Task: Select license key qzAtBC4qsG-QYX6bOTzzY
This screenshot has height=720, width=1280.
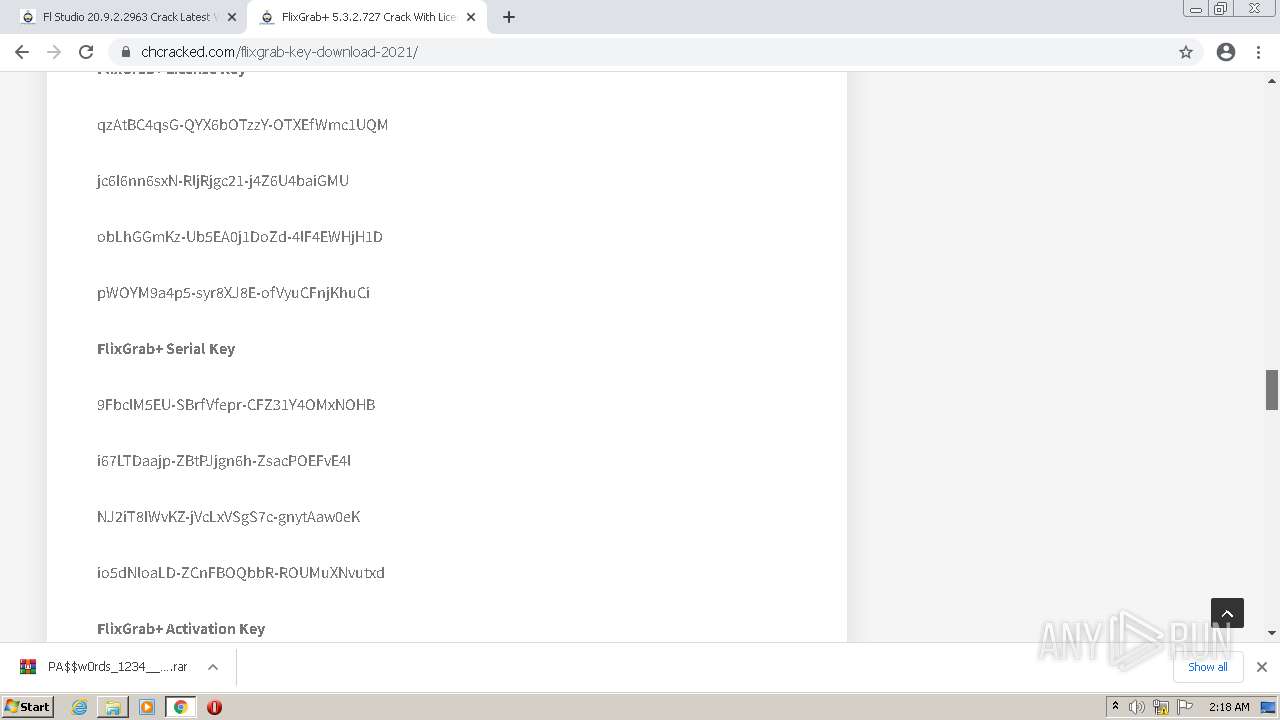Action: click(242, 125)
